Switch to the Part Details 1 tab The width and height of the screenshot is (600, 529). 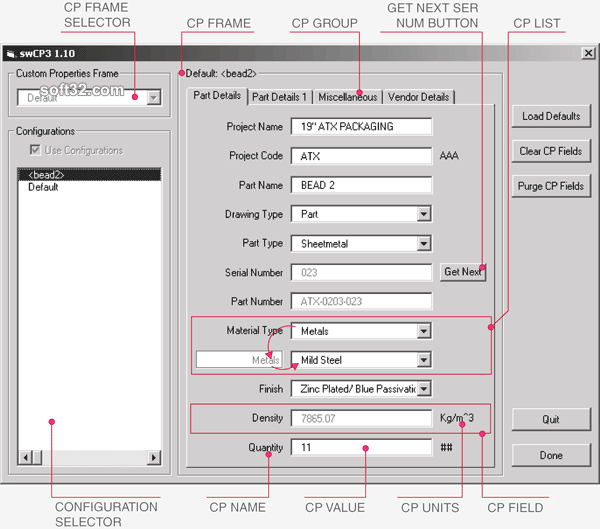click(x=279, y=97)
